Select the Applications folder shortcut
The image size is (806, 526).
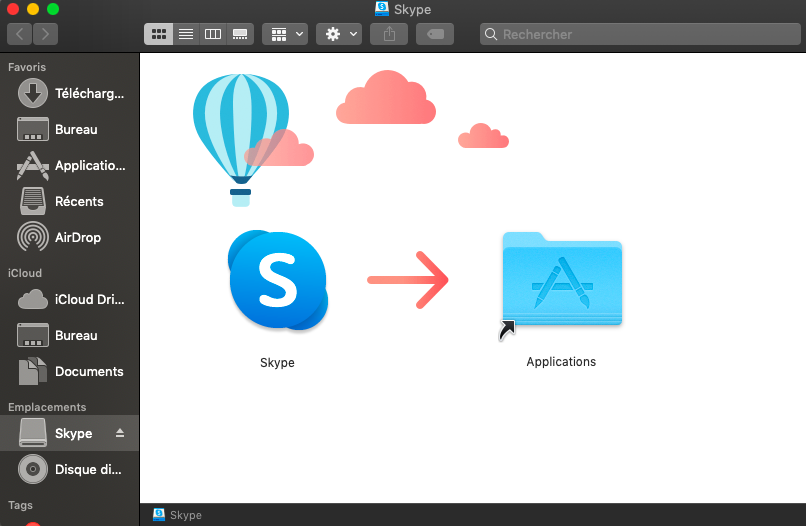[x=561, y=280]
